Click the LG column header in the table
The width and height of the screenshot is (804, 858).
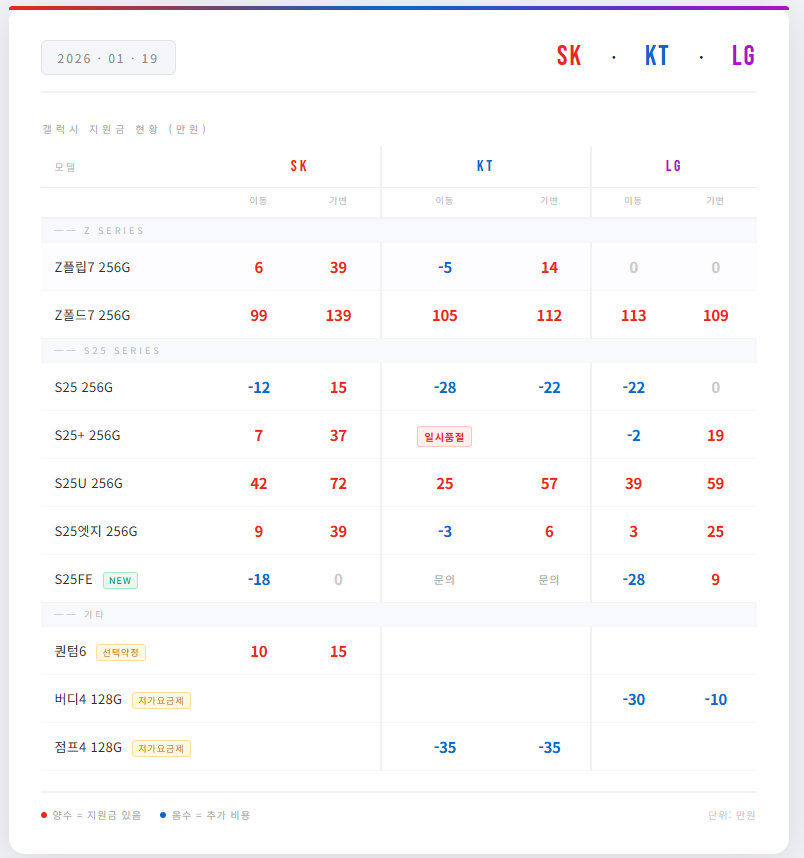pyautogui.click(x=674, y=166)
